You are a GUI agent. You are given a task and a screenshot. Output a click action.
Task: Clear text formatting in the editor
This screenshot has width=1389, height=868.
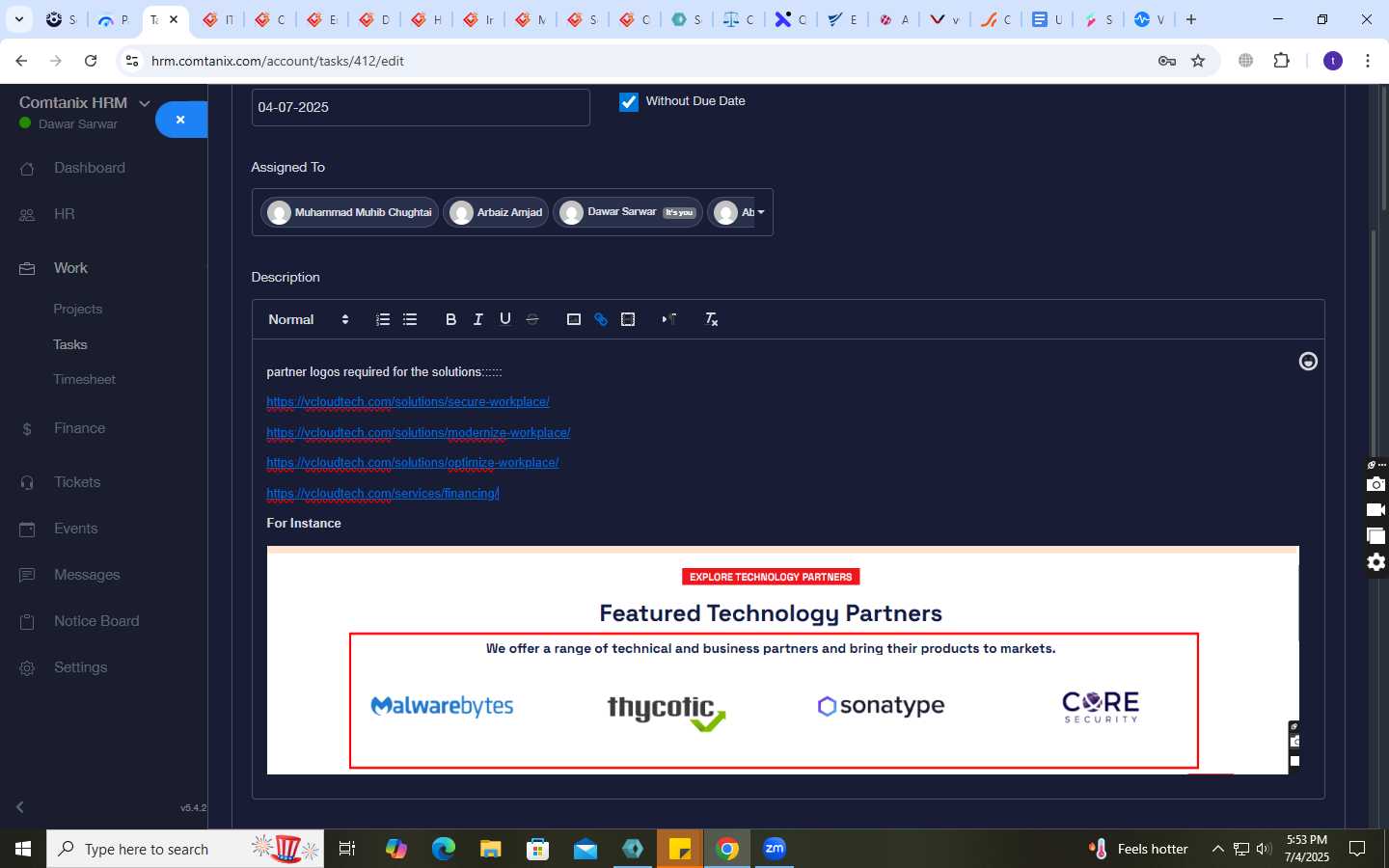pos(711,319)
